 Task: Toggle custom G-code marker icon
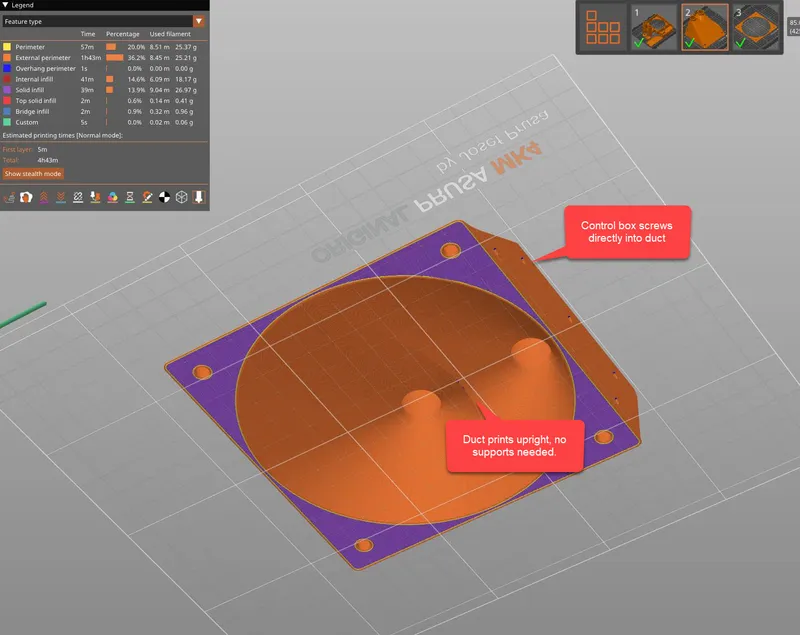point(147,197)
